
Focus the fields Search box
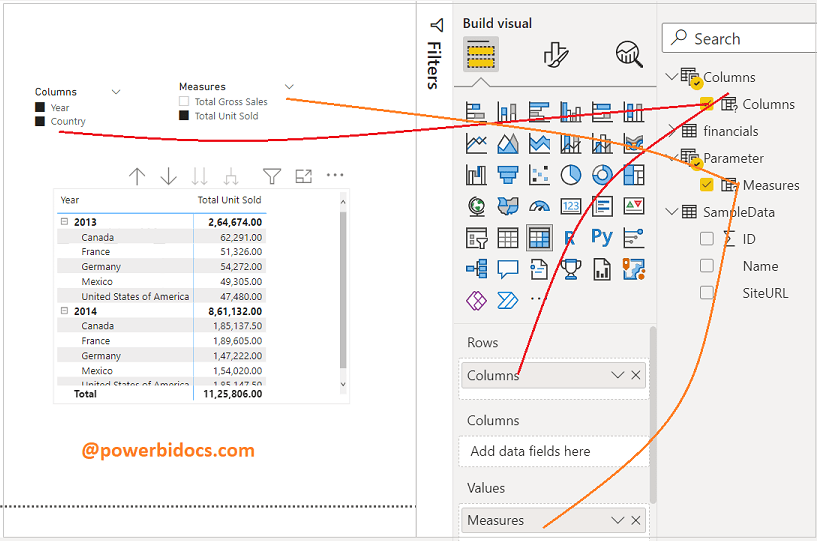coord(739,38)
